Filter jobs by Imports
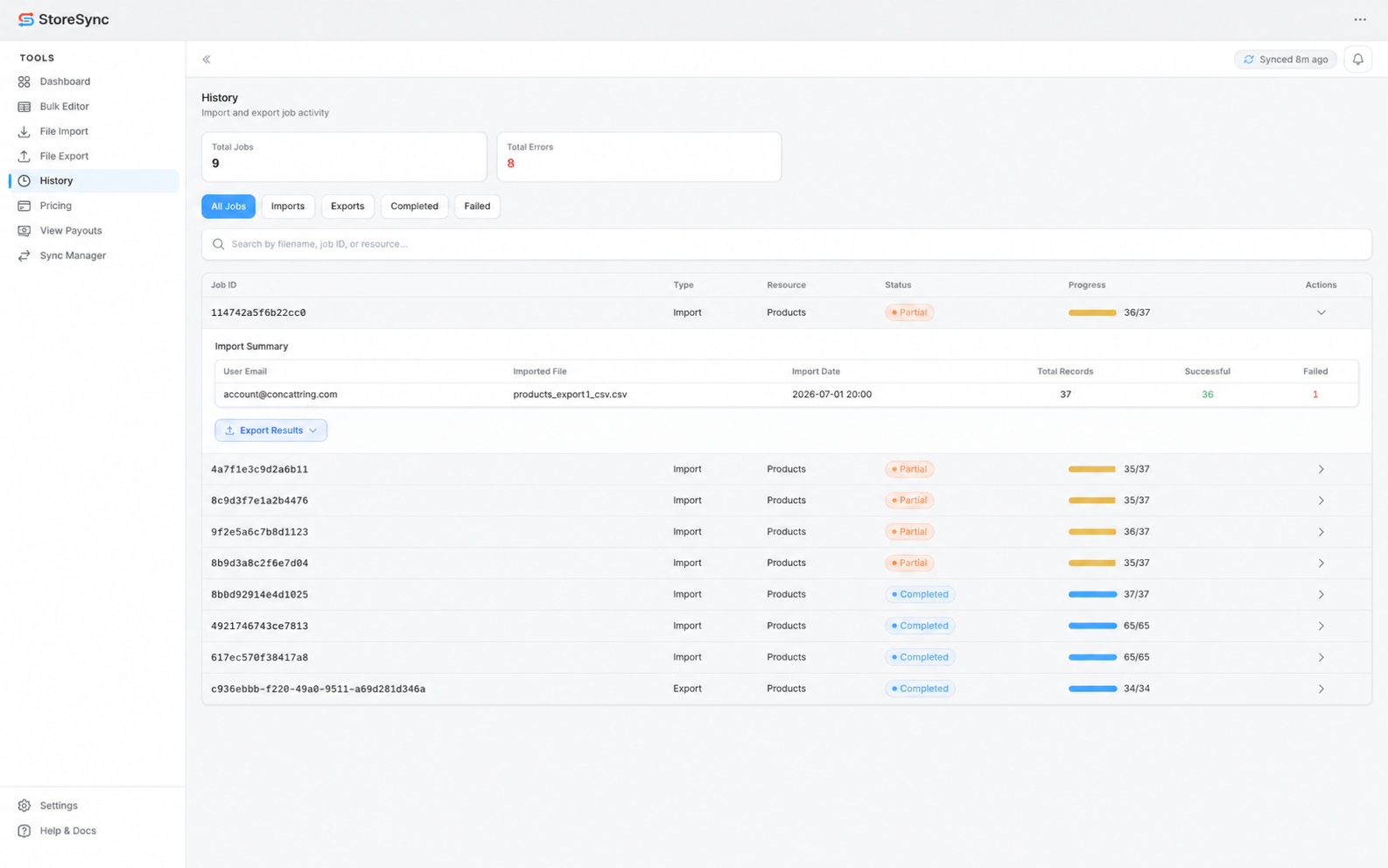The image size is (1388, 868). coord(288,206)
